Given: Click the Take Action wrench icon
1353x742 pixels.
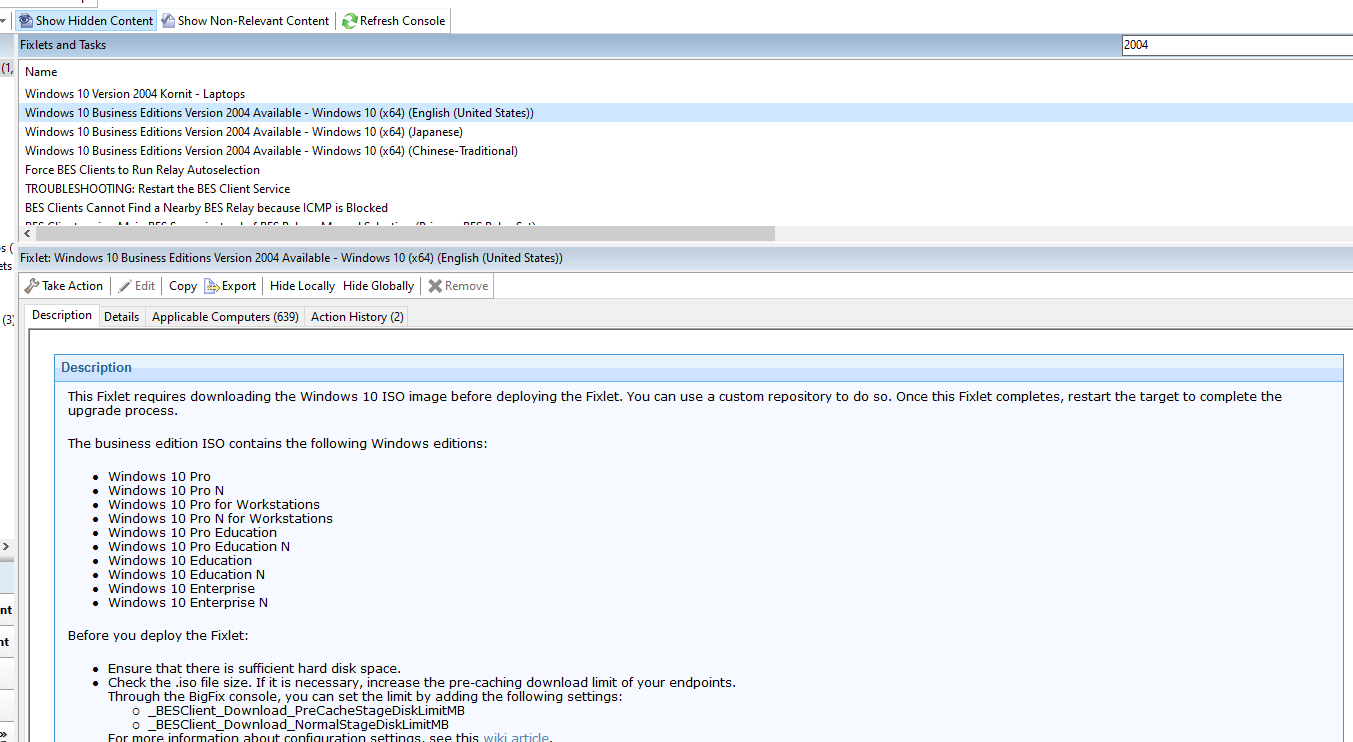Looking at the screenshot, I should click(x=32, y=286).
